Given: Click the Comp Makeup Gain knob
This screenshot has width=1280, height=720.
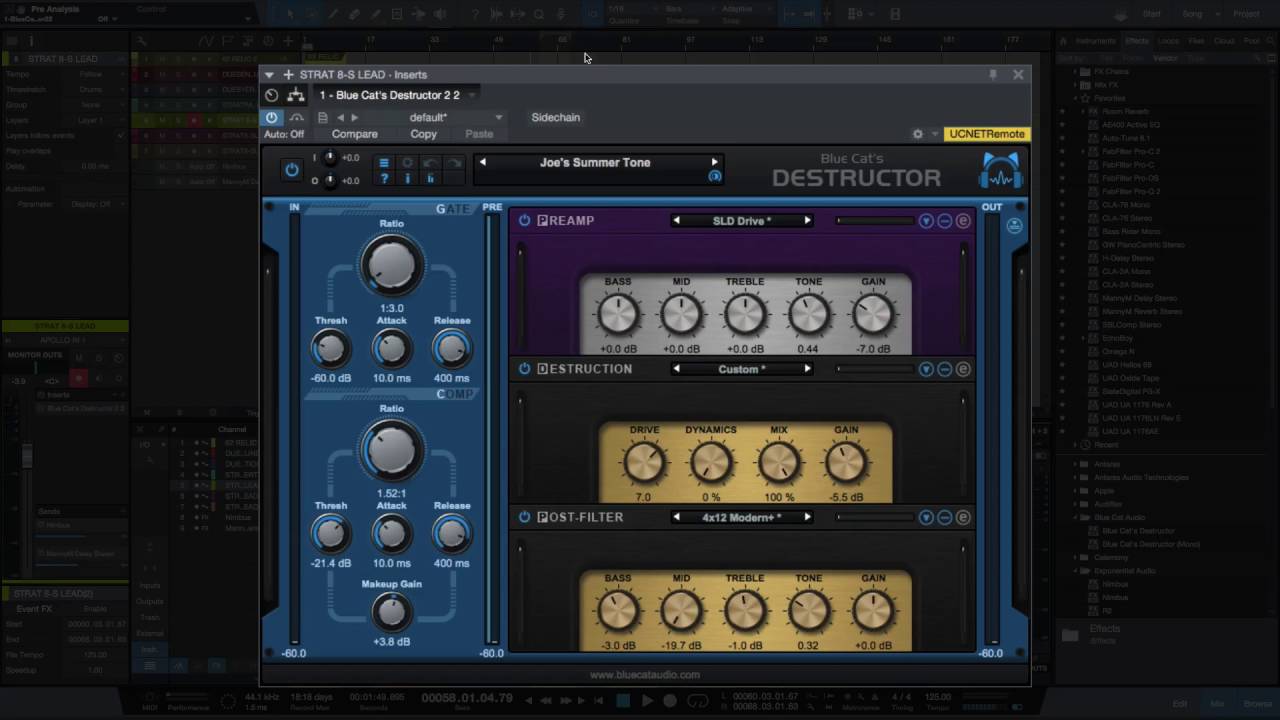Looking at the screenshot, I should point(392,612).
